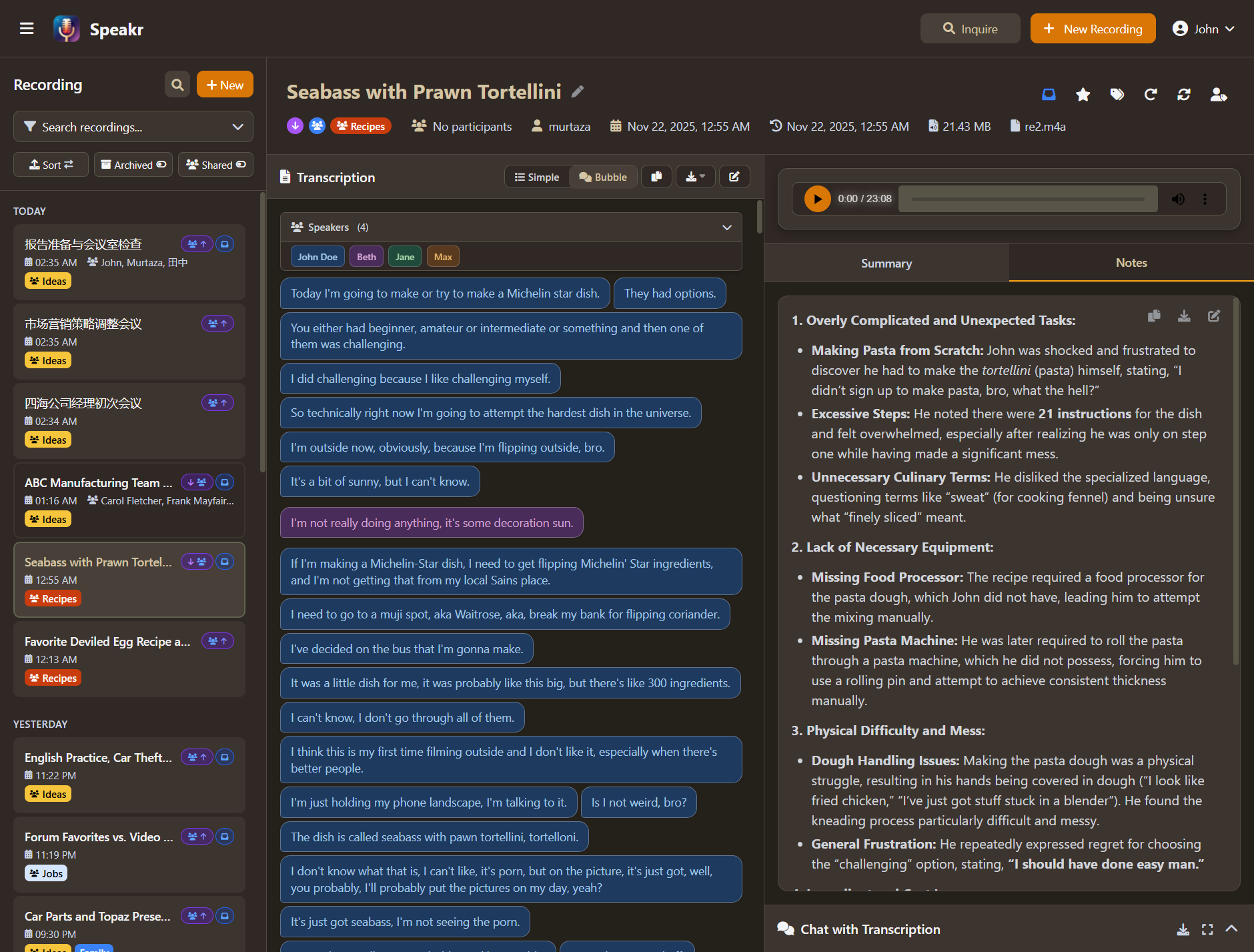1254x952 pixels.
Task: Open the tag icon to manage tags
Action: tap(1117, 94)
